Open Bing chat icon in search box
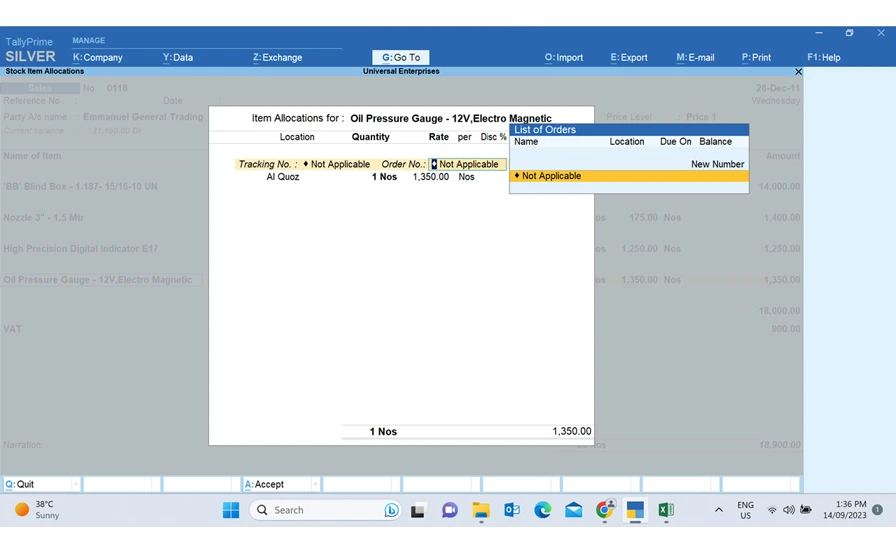This screenshot has width=896, height=552. pyautogui.click(x=391, y=510)
